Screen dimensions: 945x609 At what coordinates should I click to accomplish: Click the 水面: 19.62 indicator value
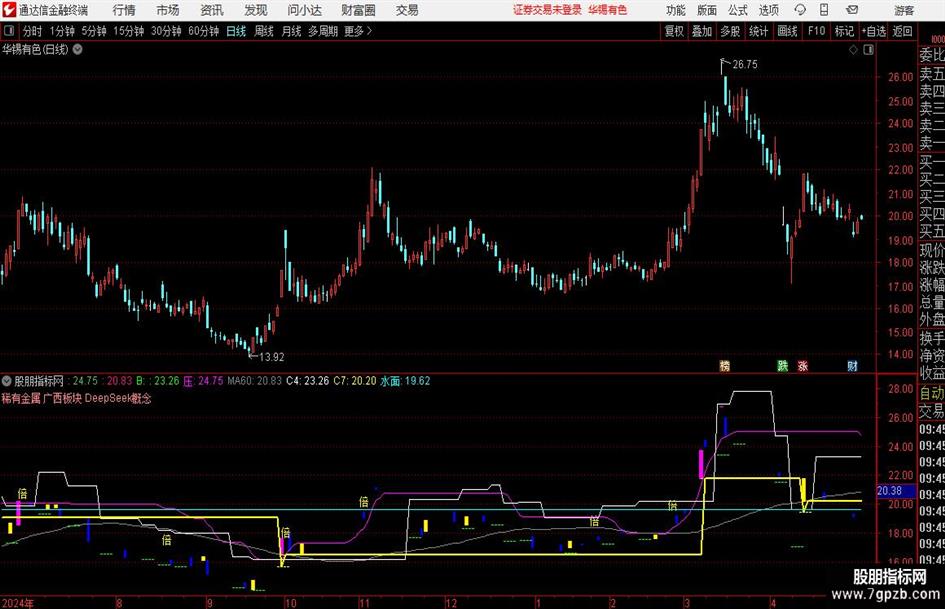(x=405, y=381)
